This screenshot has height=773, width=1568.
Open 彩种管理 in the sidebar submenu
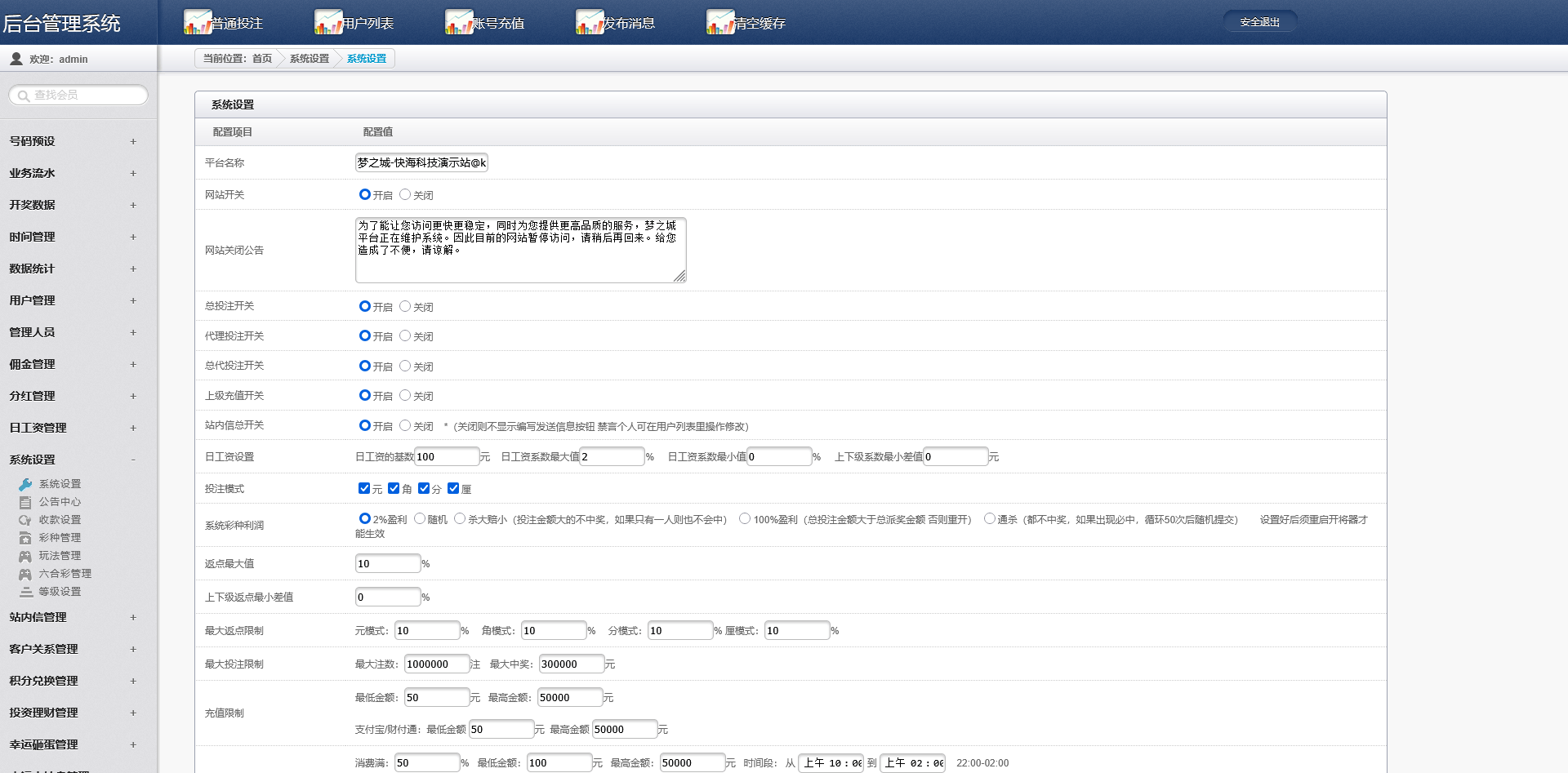pos(60,538)
